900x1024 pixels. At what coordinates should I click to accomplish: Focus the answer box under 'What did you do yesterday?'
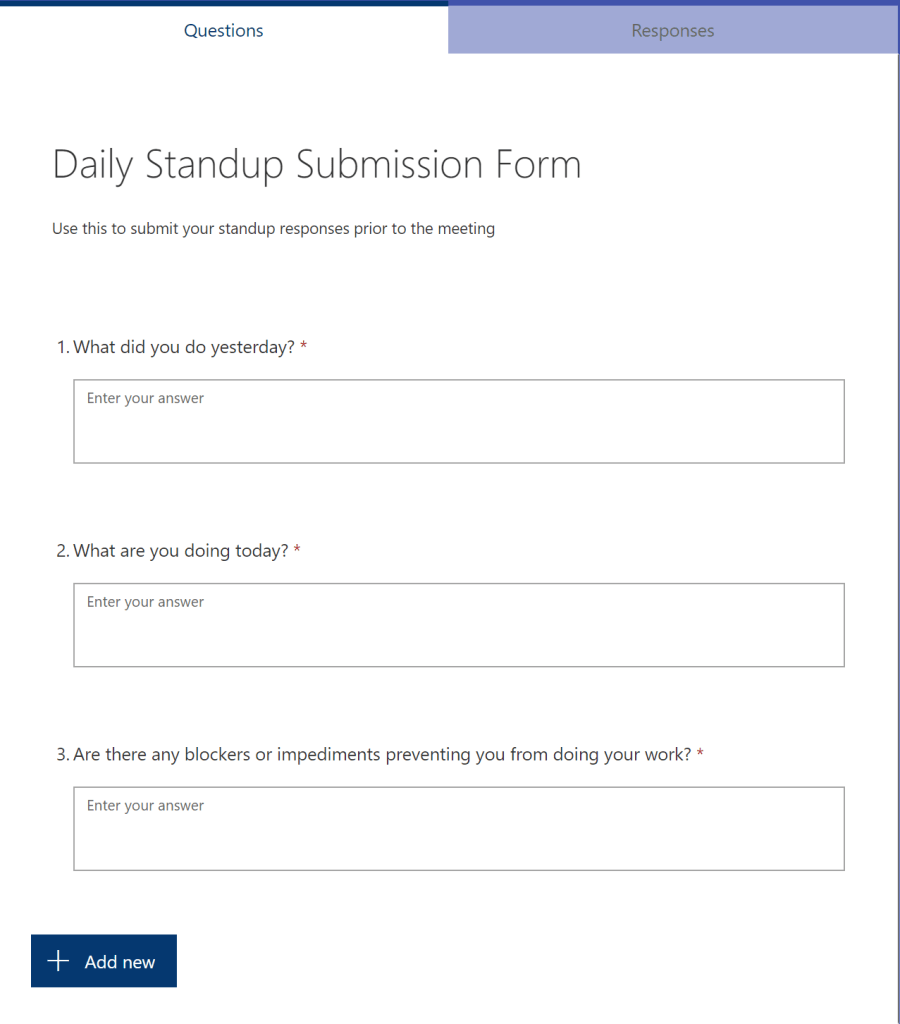pyautogui.click(x=458, y=421)
